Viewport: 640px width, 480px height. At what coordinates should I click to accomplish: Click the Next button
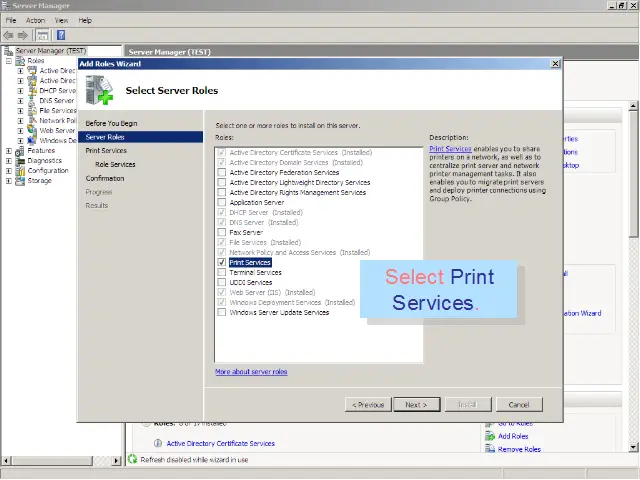(x=416, y=404)
